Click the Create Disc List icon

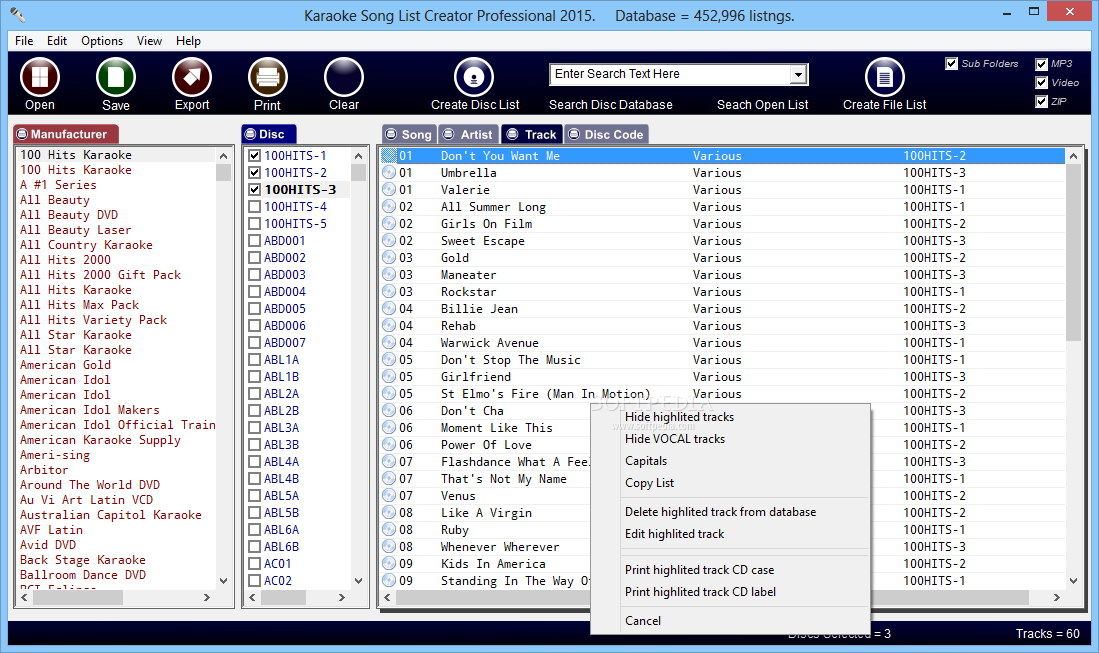(x=474, y=77)
